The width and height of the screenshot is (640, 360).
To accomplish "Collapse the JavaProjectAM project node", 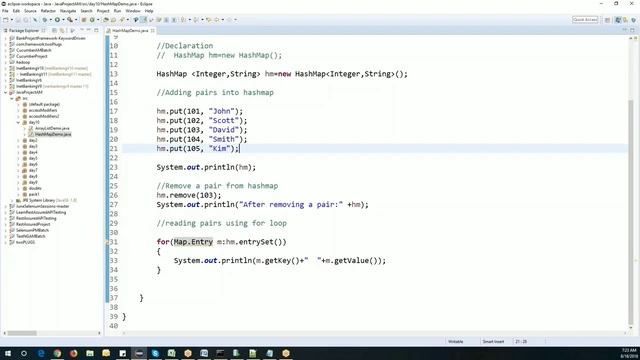I will (x=6, y=93).
